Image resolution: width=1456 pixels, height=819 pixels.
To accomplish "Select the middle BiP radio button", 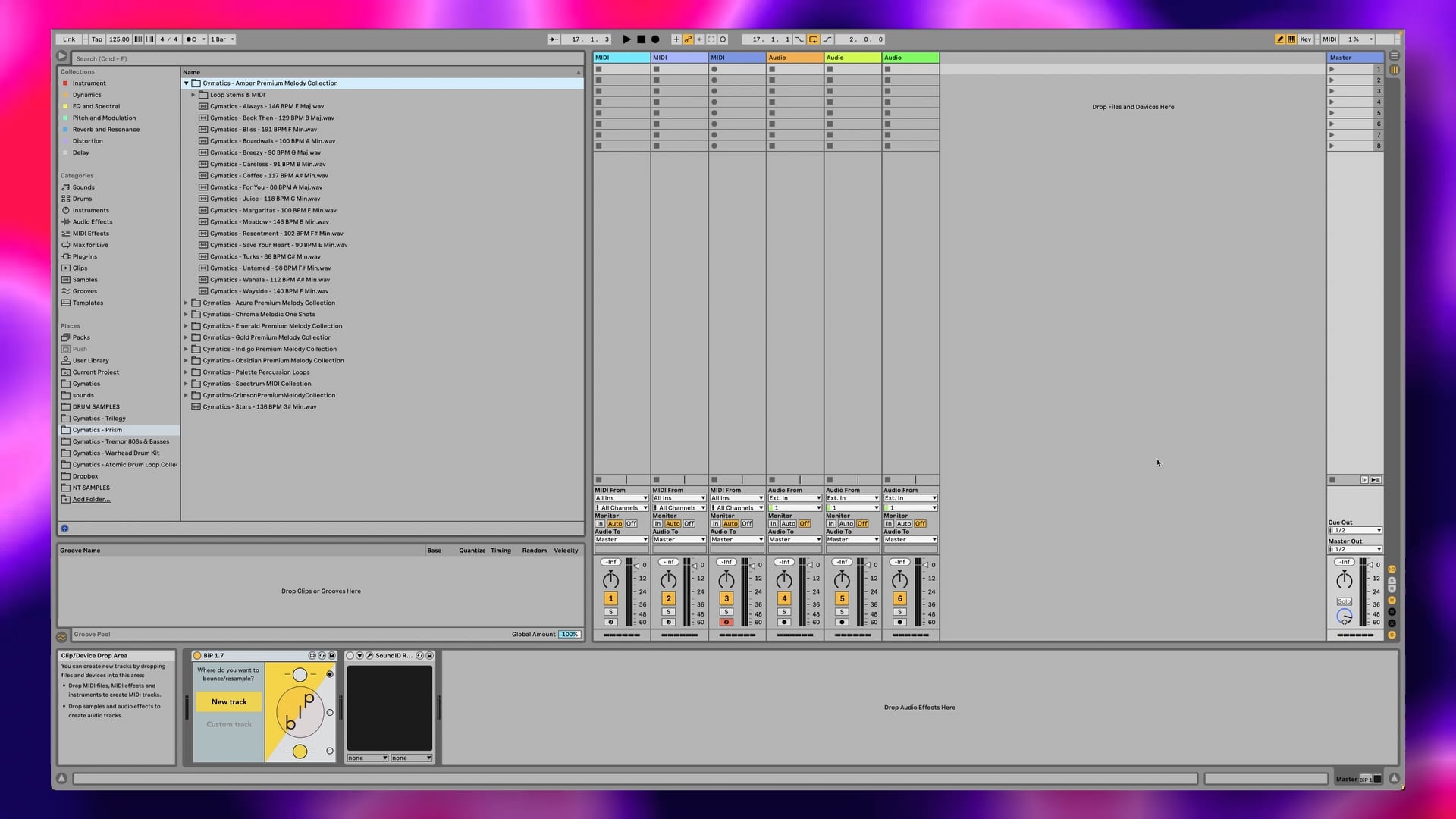I will tap(330, 713).
